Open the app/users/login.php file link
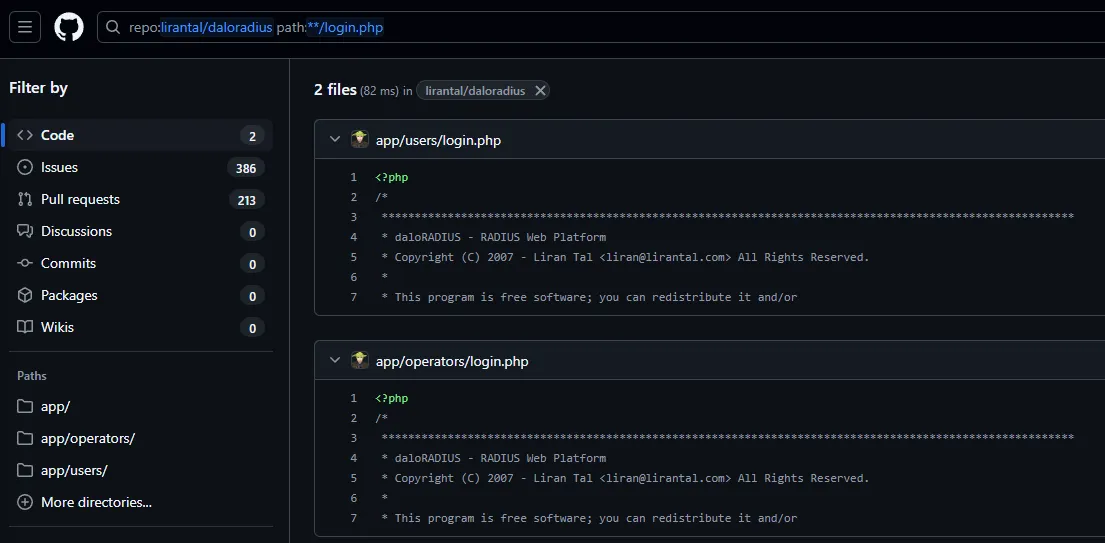 (438, 140)
